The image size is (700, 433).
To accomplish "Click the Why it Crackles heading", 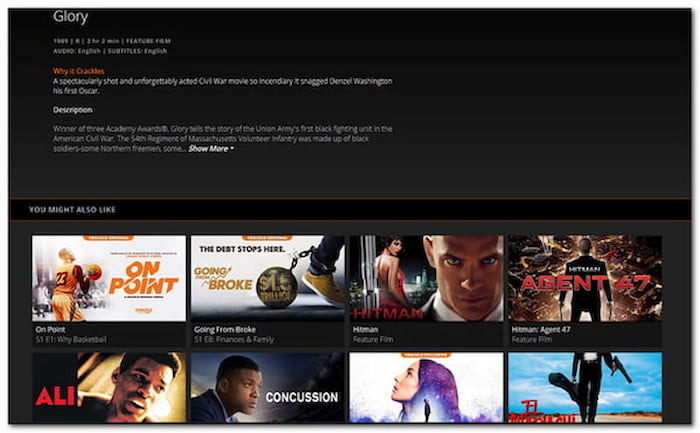I will 79,71.
